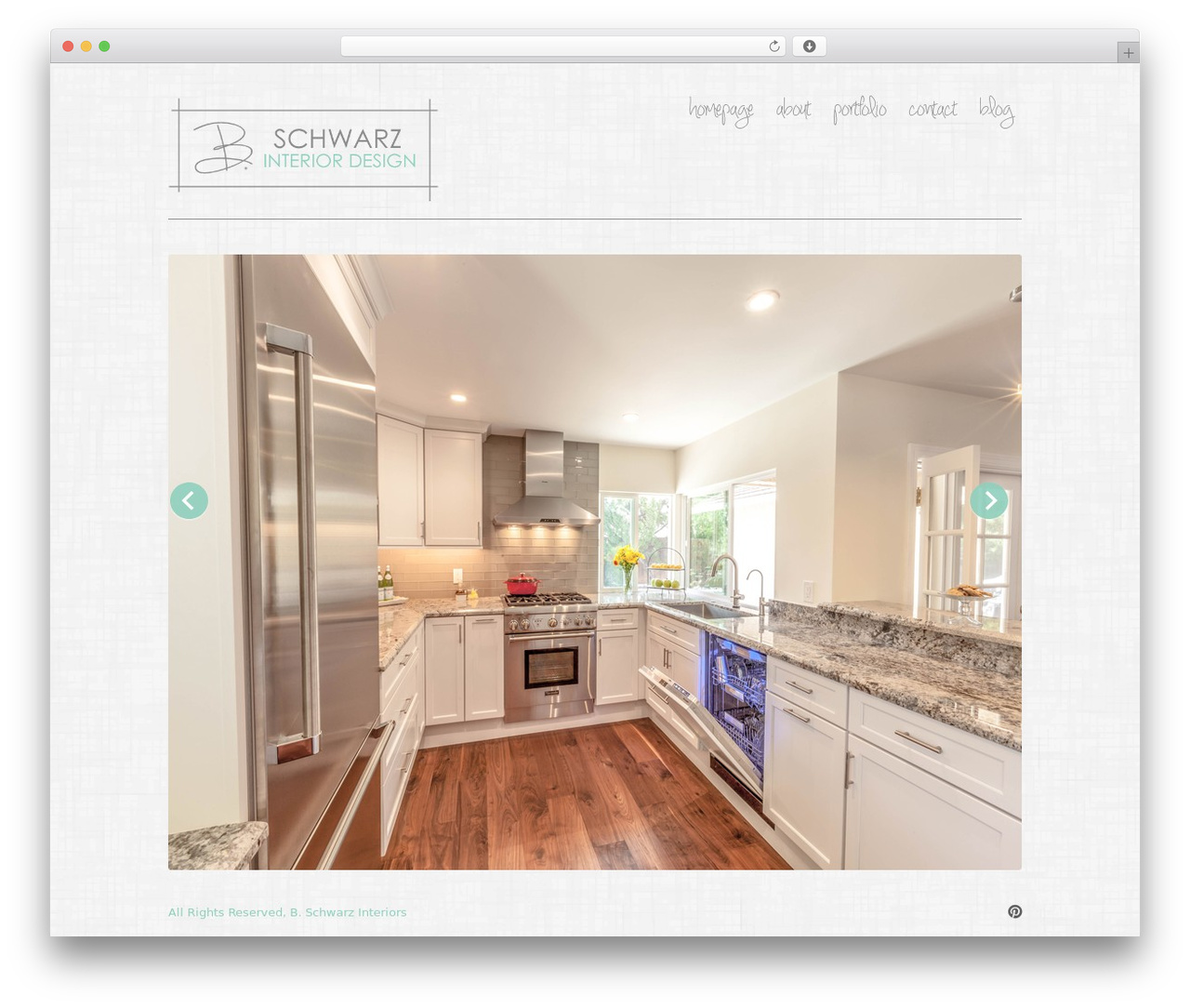Open Pinterest icon in footer
The width and height of the screenshot is (1190, 1008).
[1015, 911]
